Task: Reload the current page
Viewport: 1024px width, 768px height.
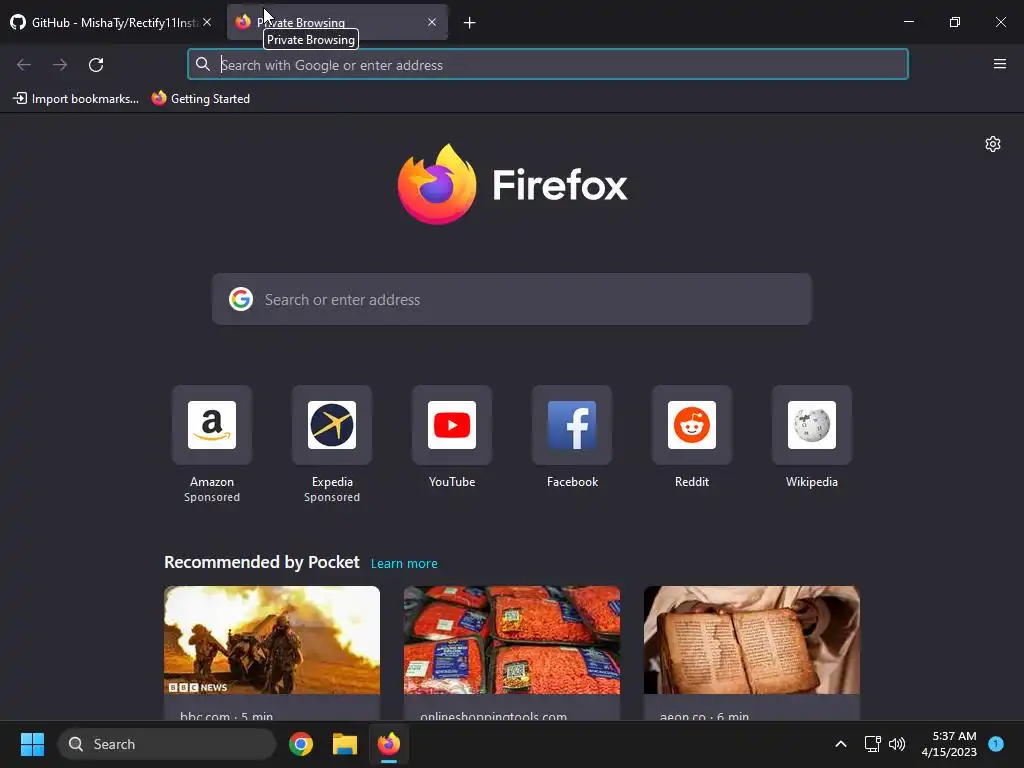Action: pyautogui.click(x=96, y=65)
